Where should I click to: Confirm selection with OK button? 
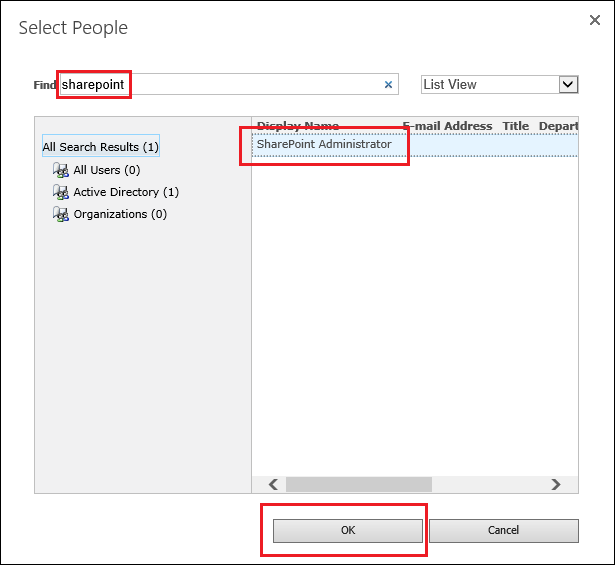point(348,530)
